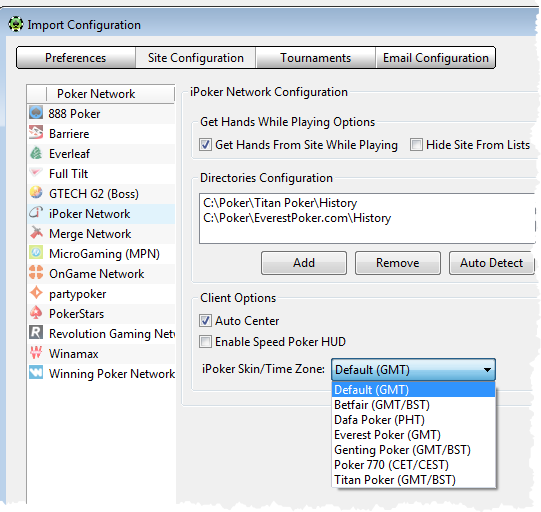The image size is (541, 512).
Task: Select the PokerStars row
Action: (x=101, y=314)
